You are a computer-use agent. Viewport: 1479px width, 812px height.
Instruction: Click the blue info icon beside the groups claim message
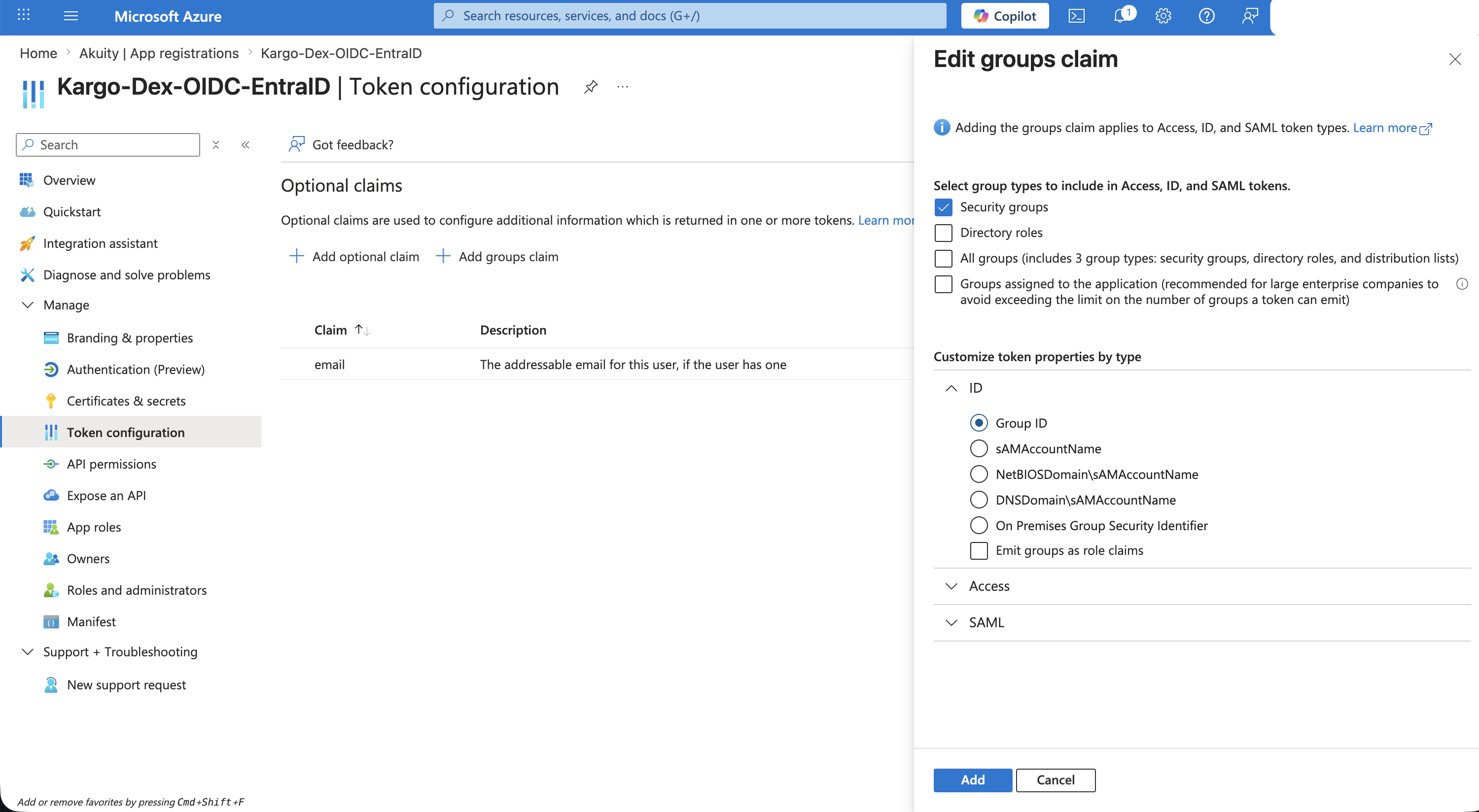[942, 128]
